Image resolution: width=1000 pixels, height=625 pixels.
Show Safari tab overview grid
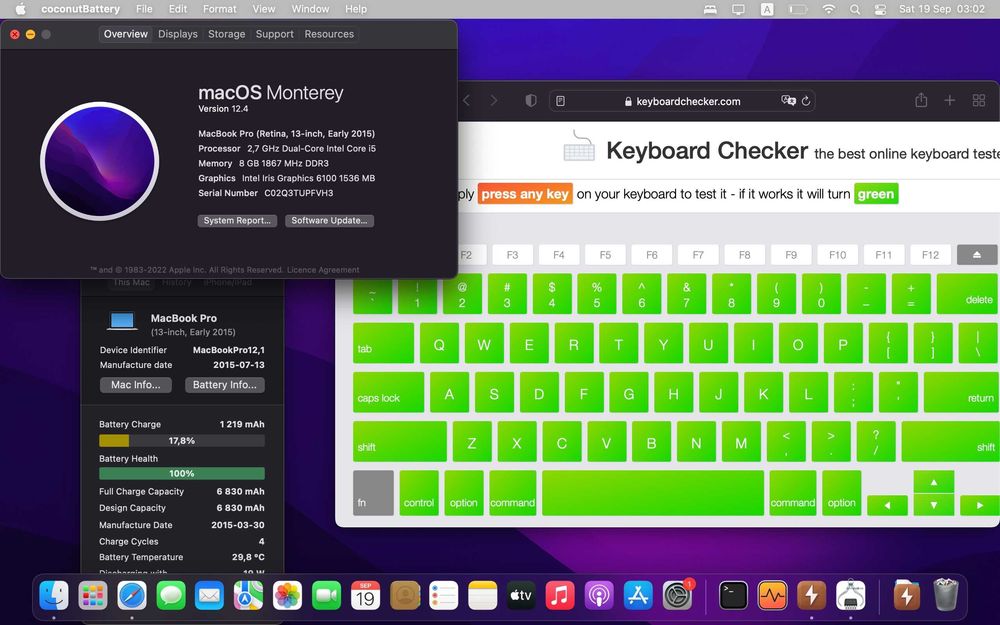(x=979, y=100)
